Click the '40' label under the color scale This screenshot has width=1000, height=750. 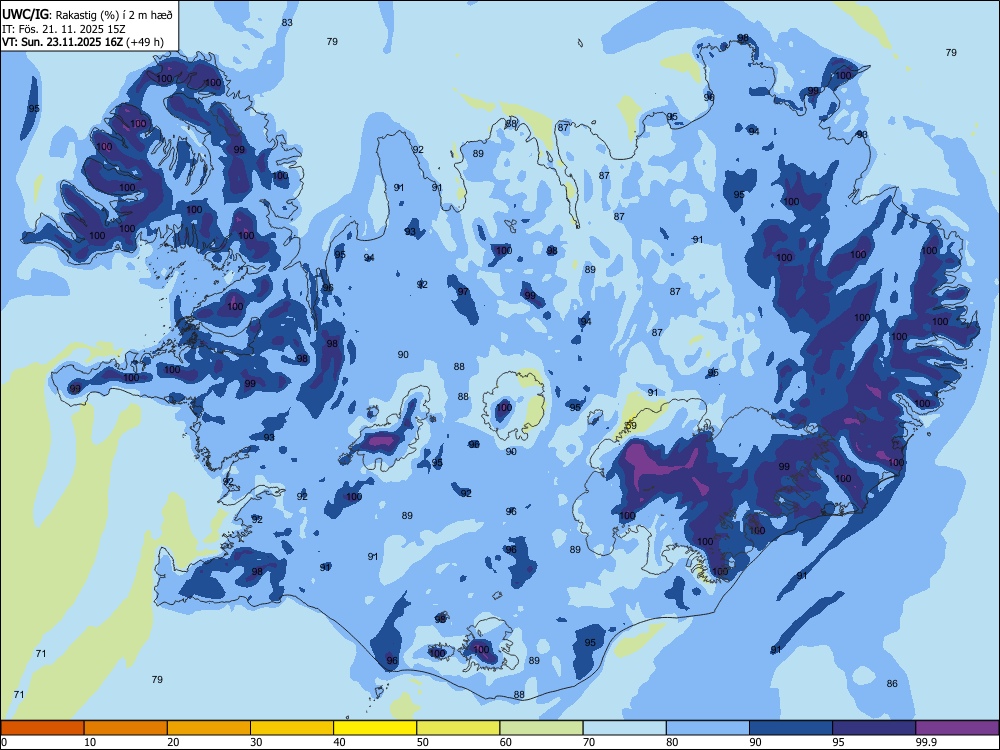tap(339, 742)
